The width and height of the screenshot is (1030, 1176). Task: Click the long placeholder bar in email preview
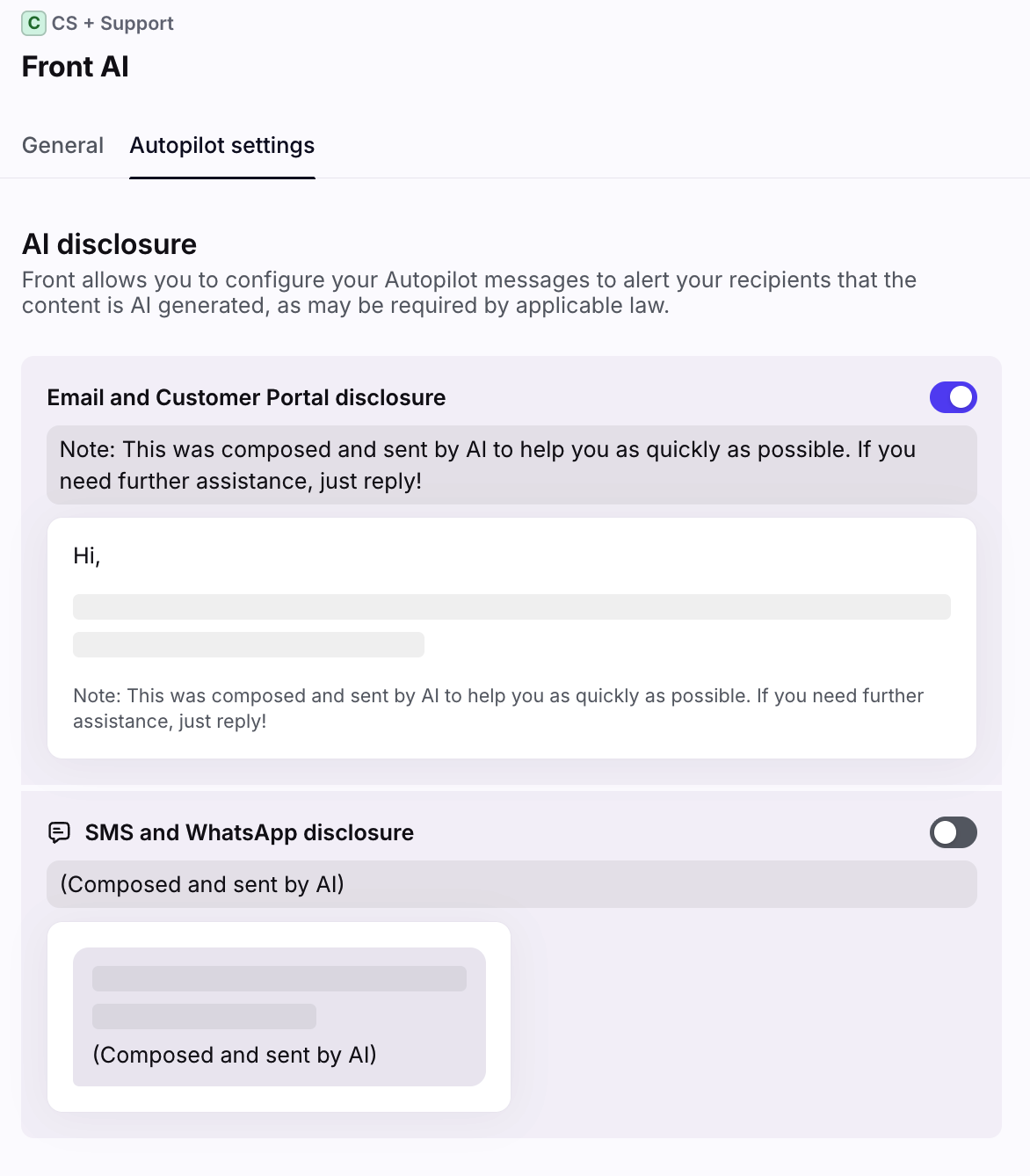tap(511, 607)
